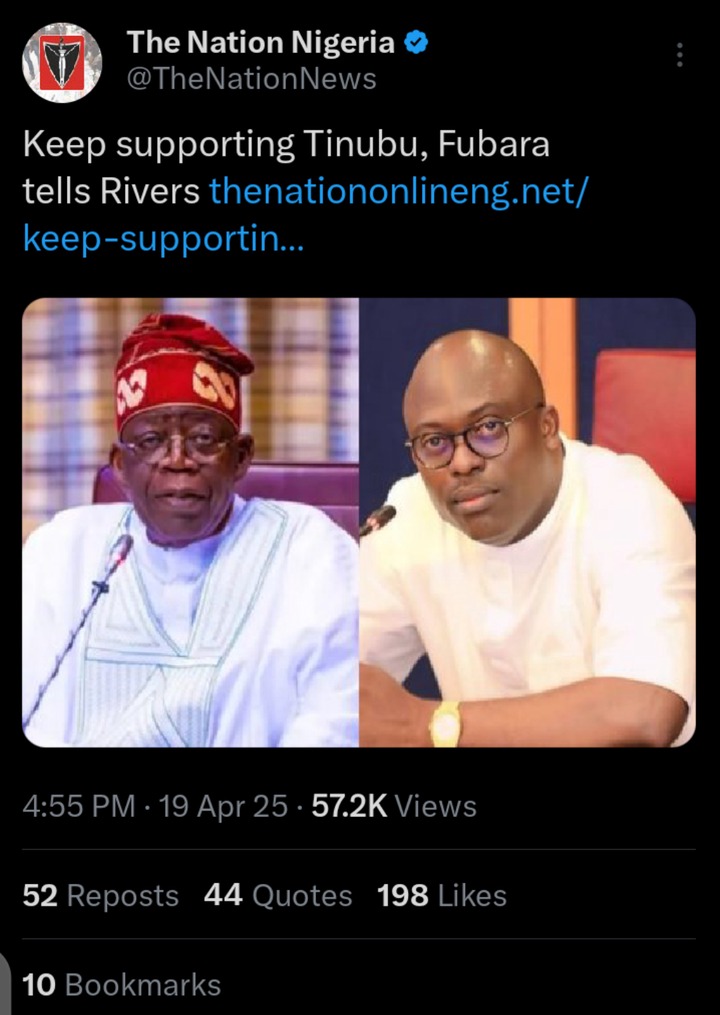Open the three-dot more options menu
The width and height of the screenshot is (720, 1015).
coord(679,55)
